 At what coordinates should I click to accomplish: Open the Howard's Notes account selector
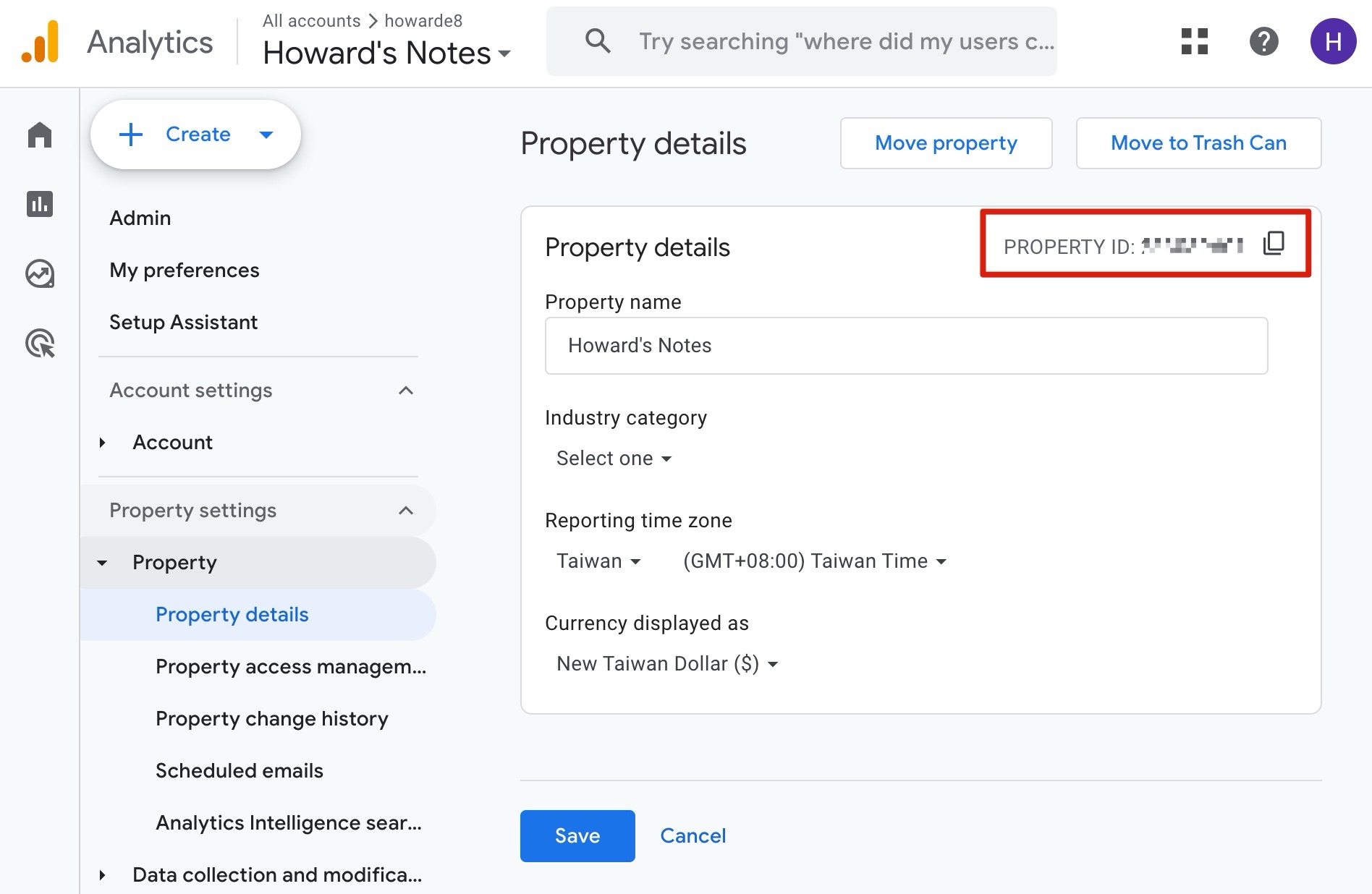386,53
